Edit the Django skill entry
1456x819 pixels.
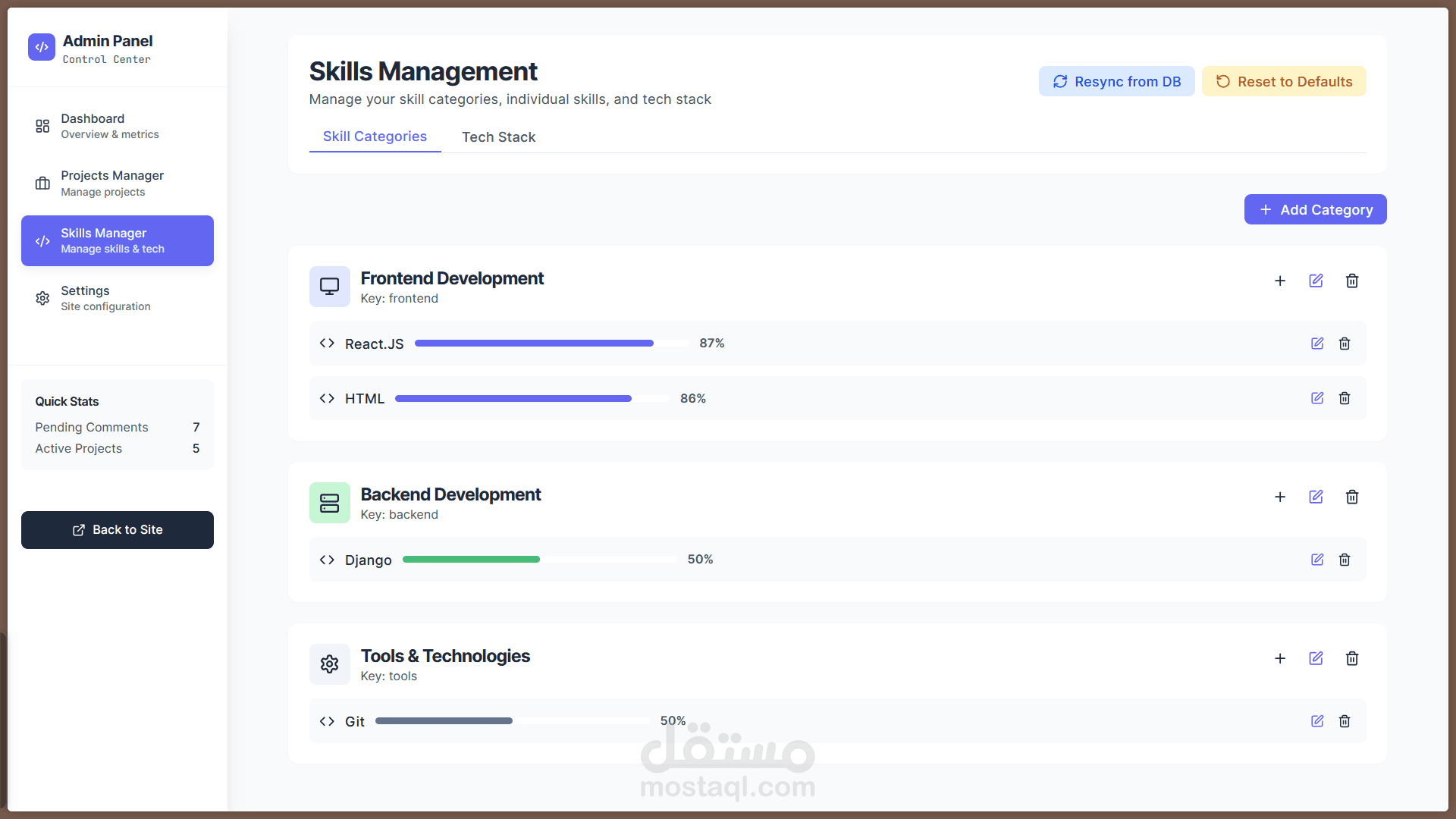tap(1317, 560)
